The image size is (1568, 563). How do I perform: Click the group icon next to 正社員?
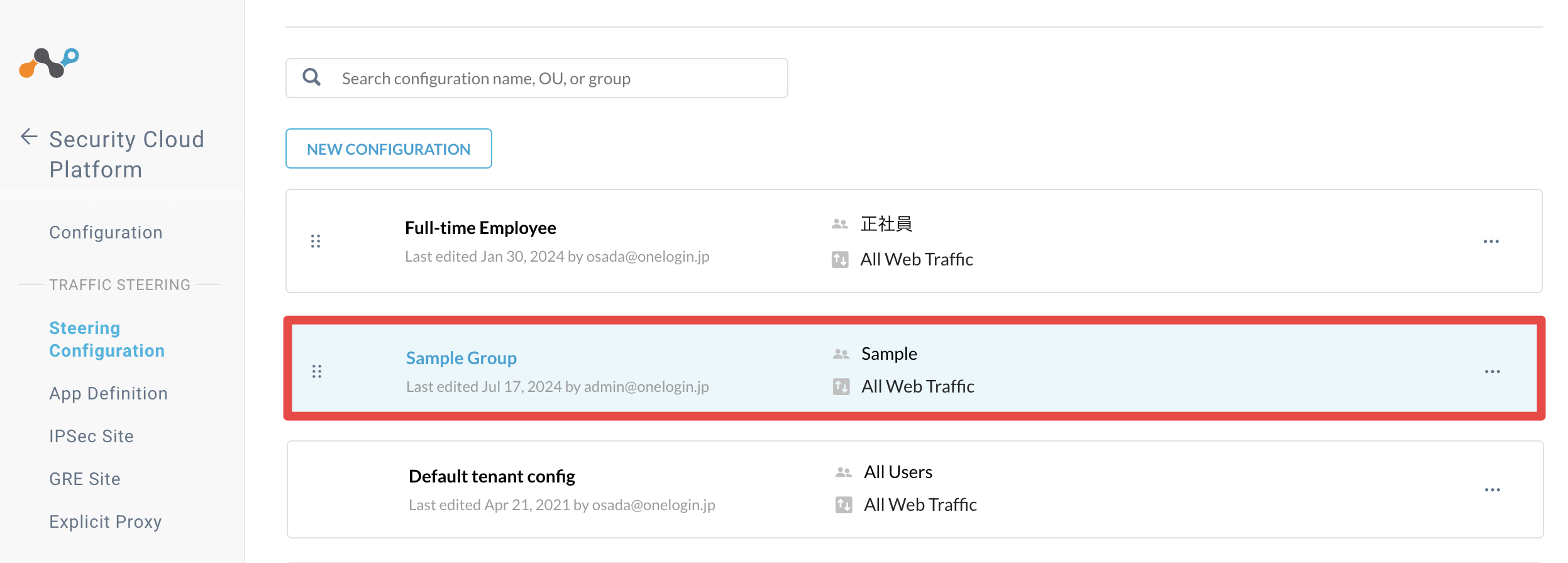coord(840,224)
